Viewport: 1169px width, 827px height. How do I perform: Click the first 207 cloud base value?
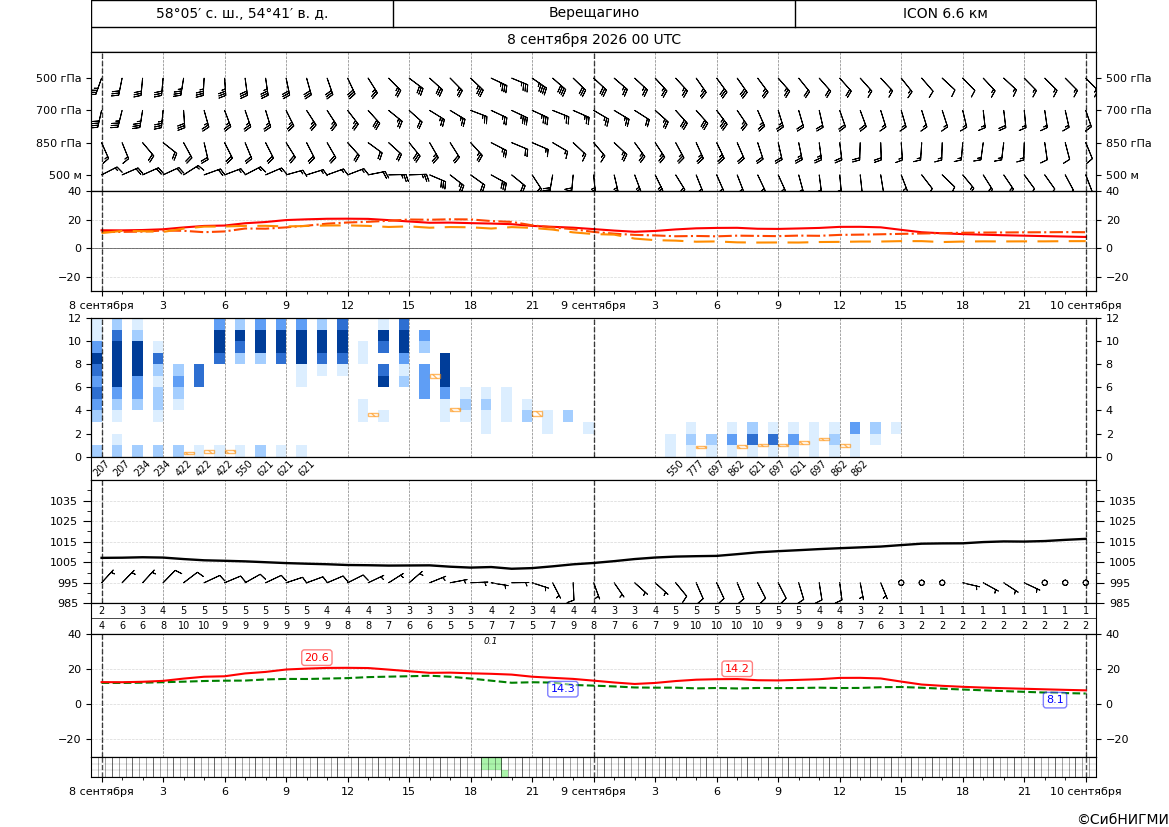101,469
